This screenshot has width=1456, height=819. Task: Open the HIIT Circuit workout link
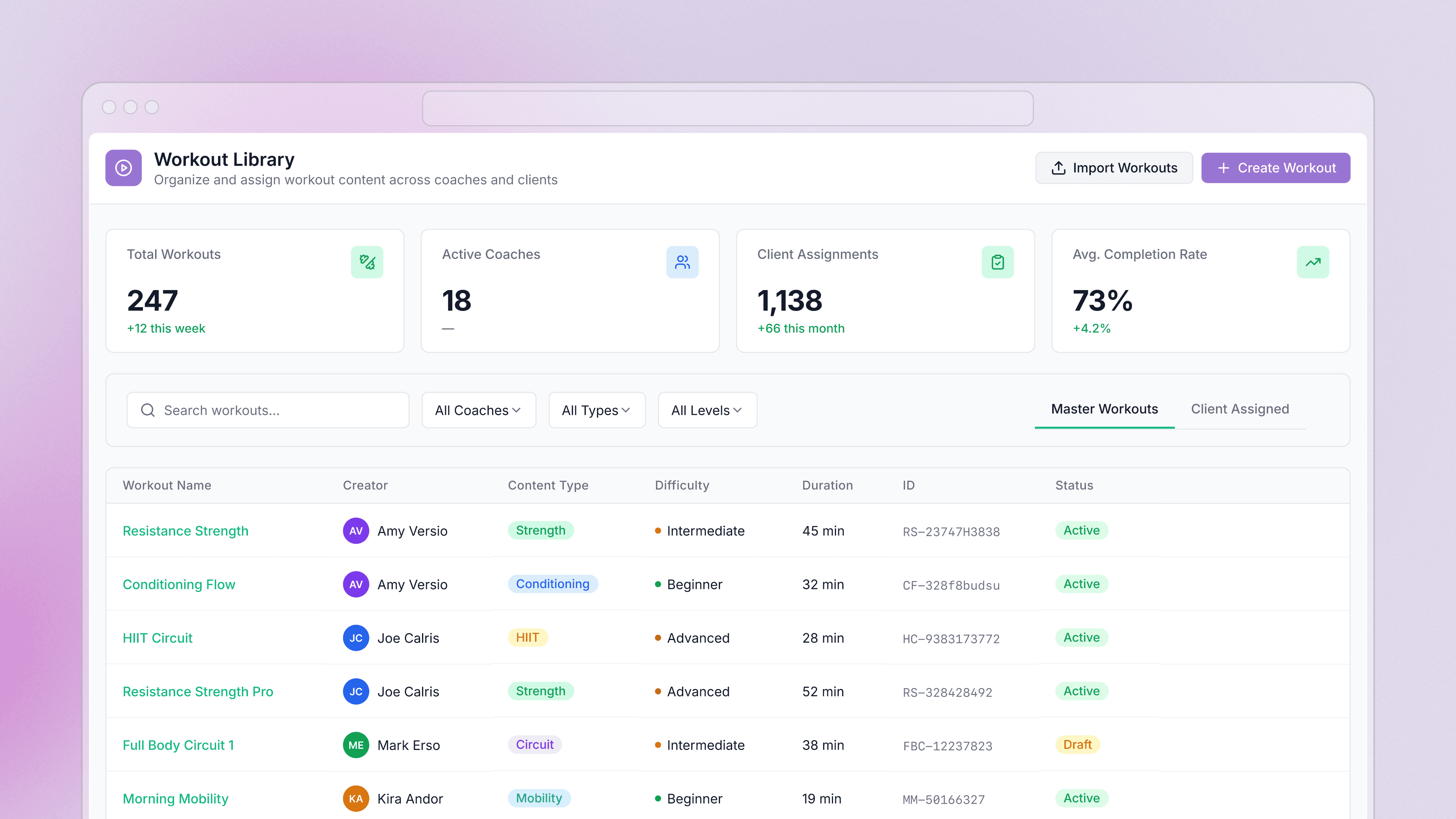coord(158,638)
